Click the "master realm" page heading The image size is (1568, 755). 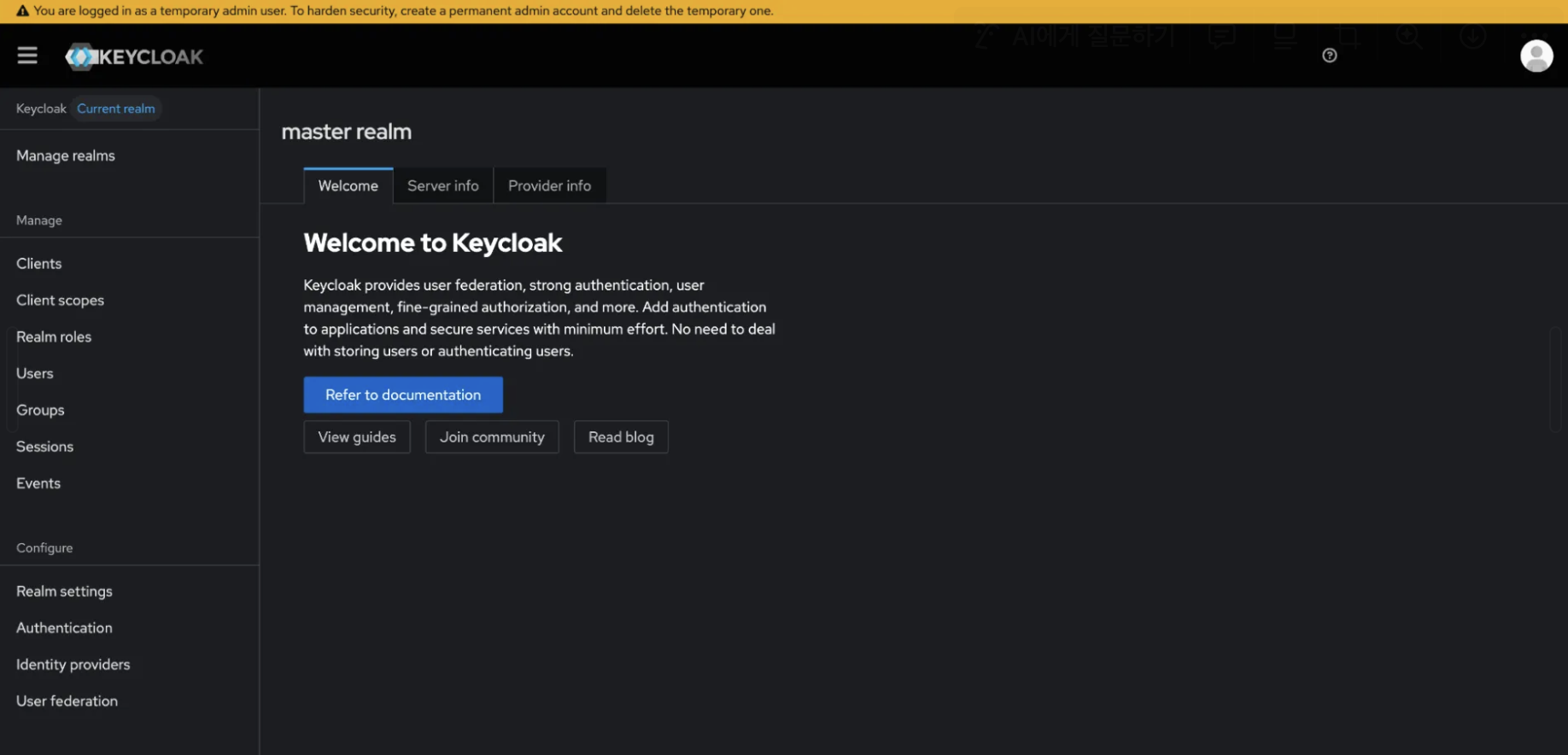tap(347, 132)
